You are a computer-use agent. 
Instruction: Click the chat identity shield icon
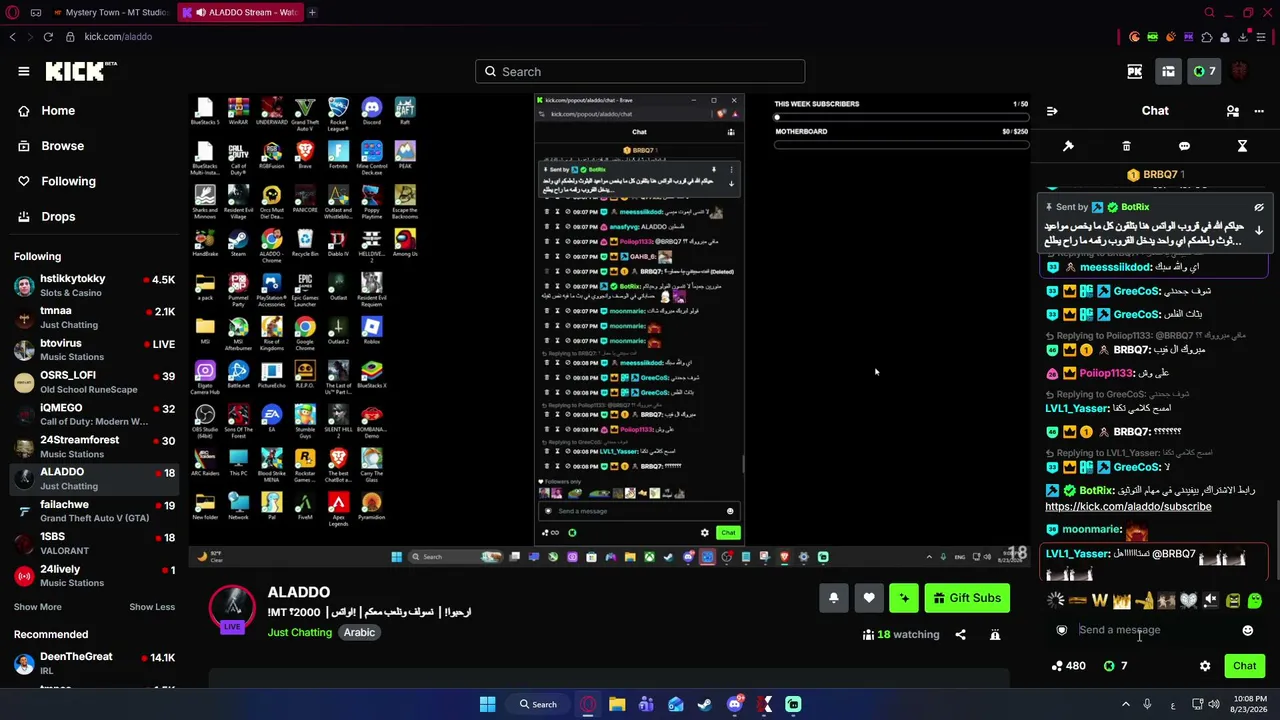[x=1062, y=630]
